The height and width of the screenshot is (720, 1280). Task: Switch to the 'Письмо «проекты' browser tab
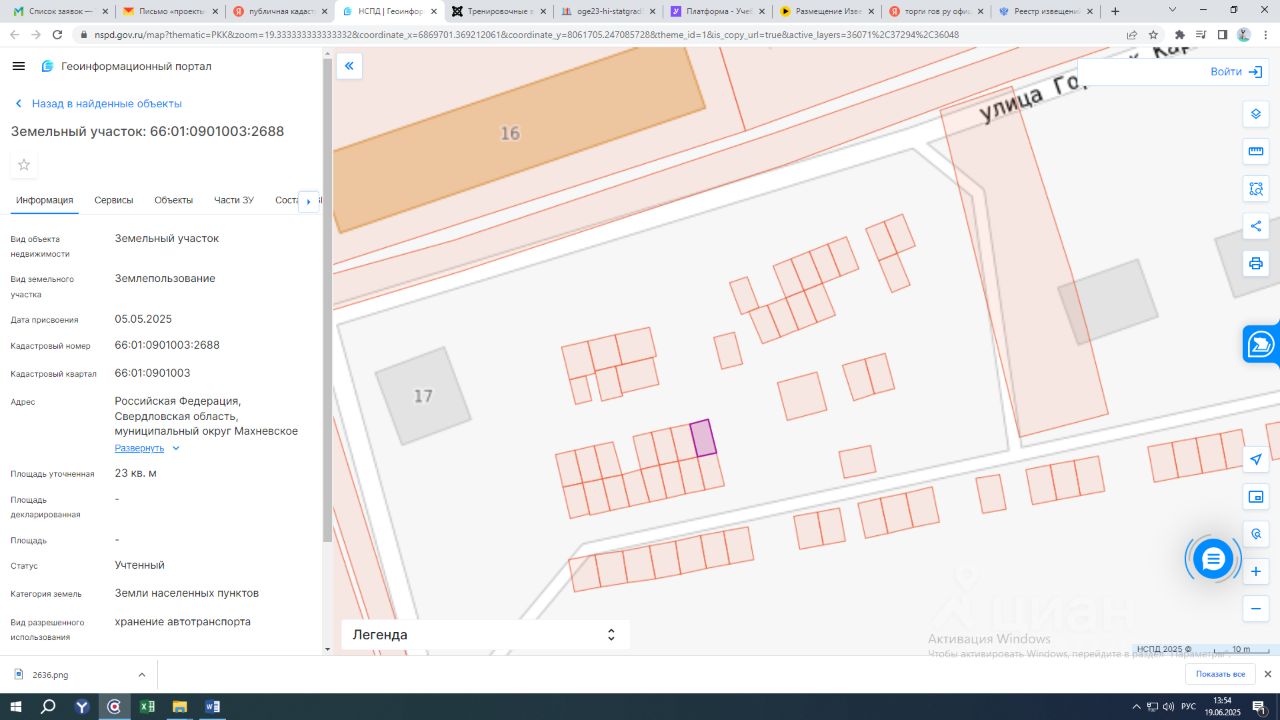(168, 11)
